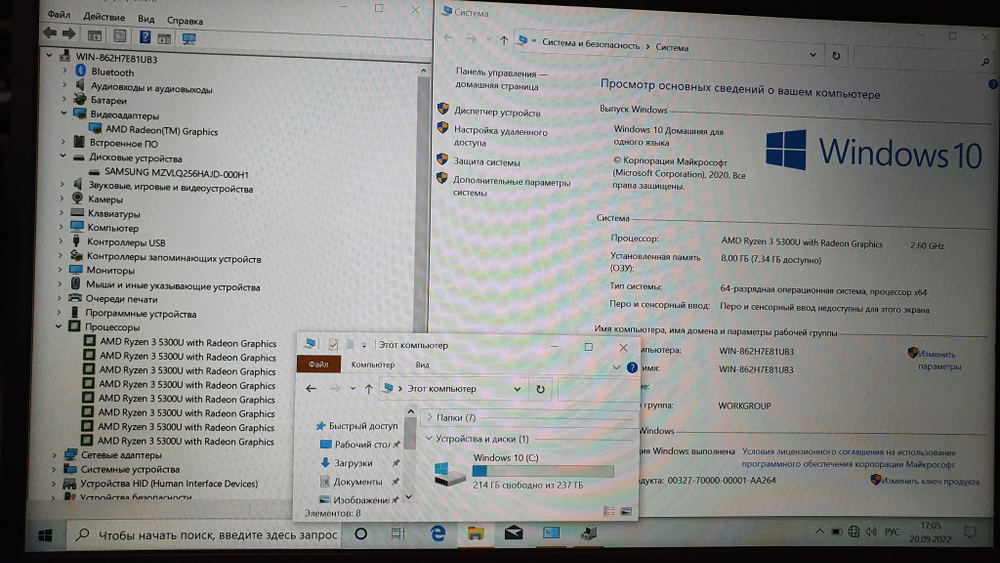Select AMD Radeon(TM) Graphics device
The height and width of the screenshot is (563, 1000).
coord(161,130)
